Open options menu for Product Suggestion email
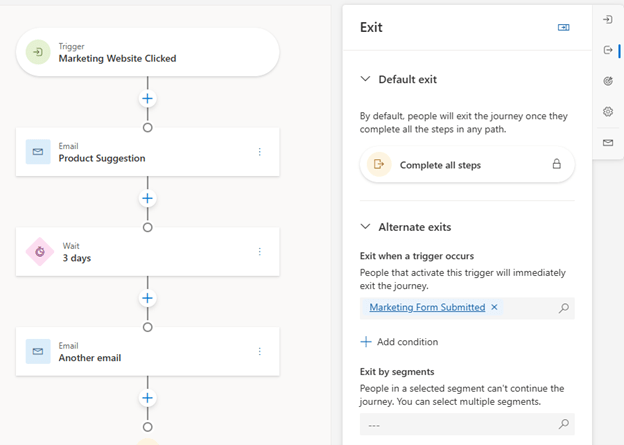624x445 pixels. (260, 152)
